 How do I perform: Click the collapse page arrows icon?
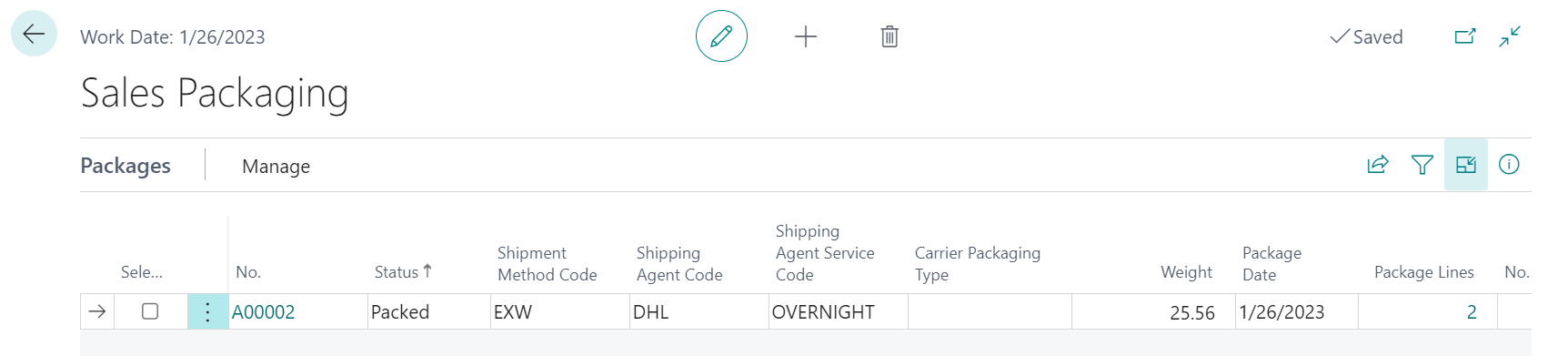click(1510, 36)
